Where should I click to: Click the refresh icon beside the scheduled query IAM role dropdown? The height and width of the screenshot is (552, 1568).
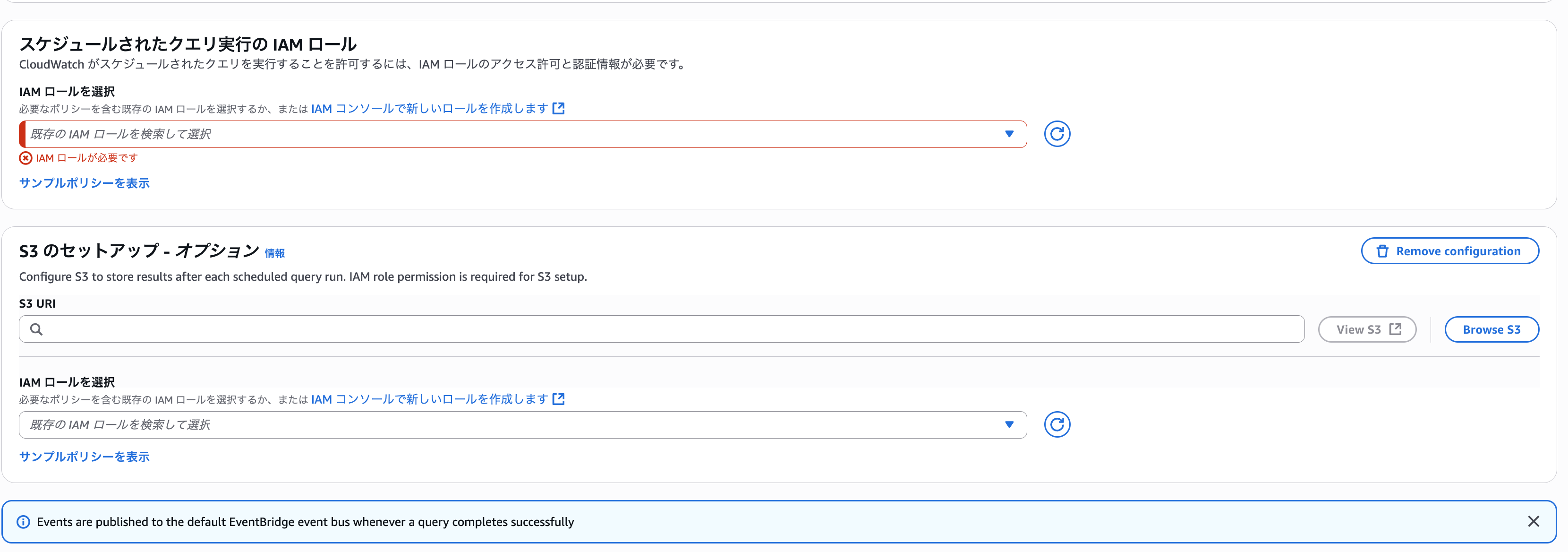[x=1057, y=133]
